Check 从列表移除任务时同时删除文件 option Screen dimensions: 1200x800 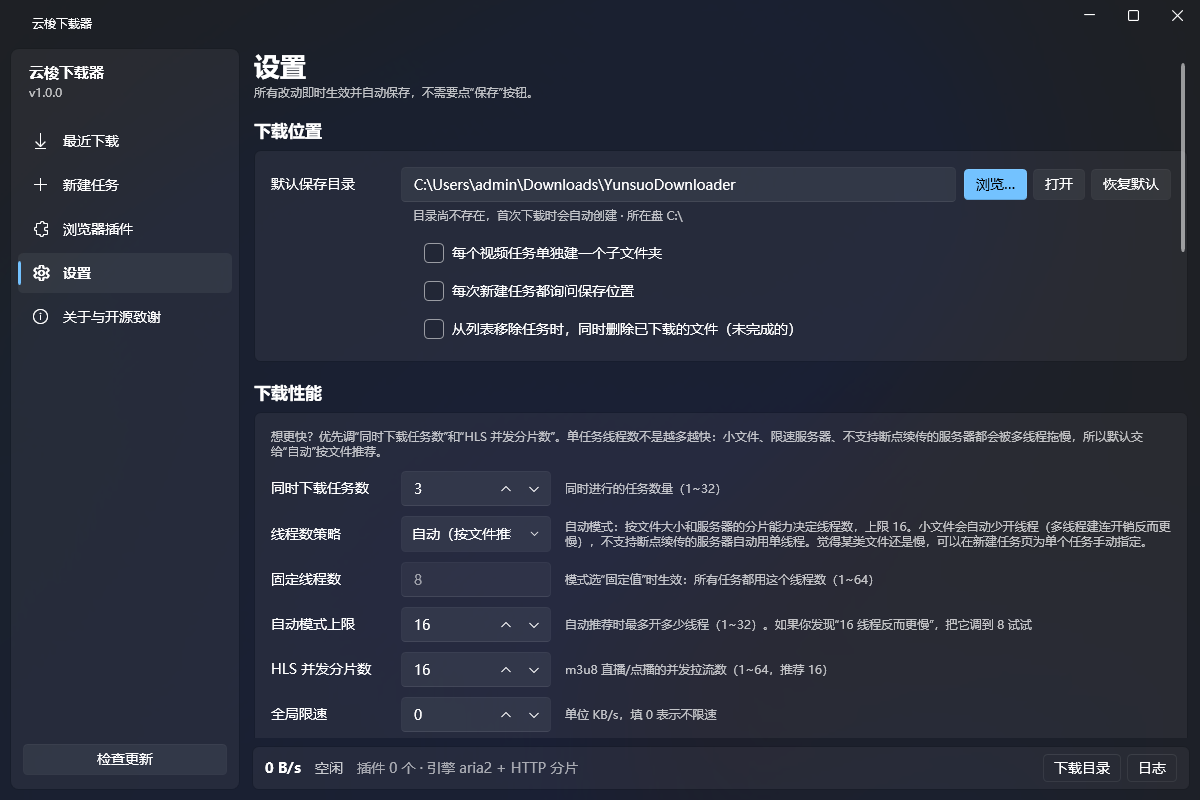coord(434,329)
